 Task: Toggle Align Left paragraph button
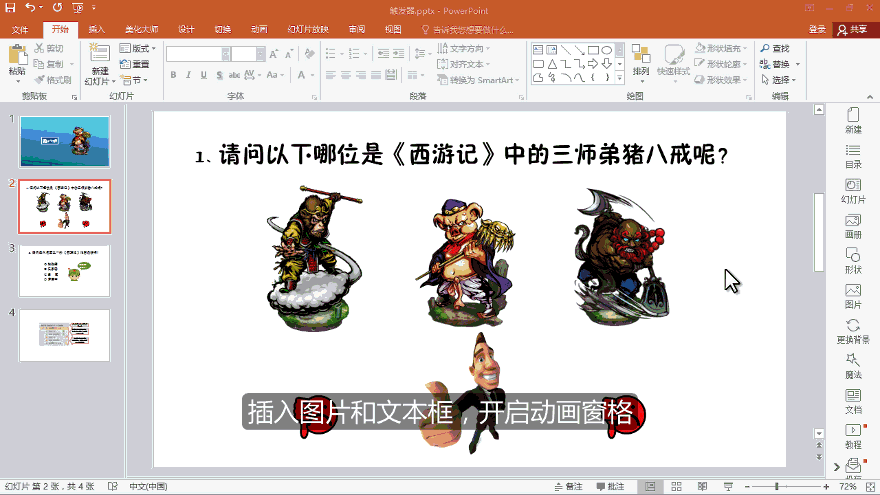331,75
